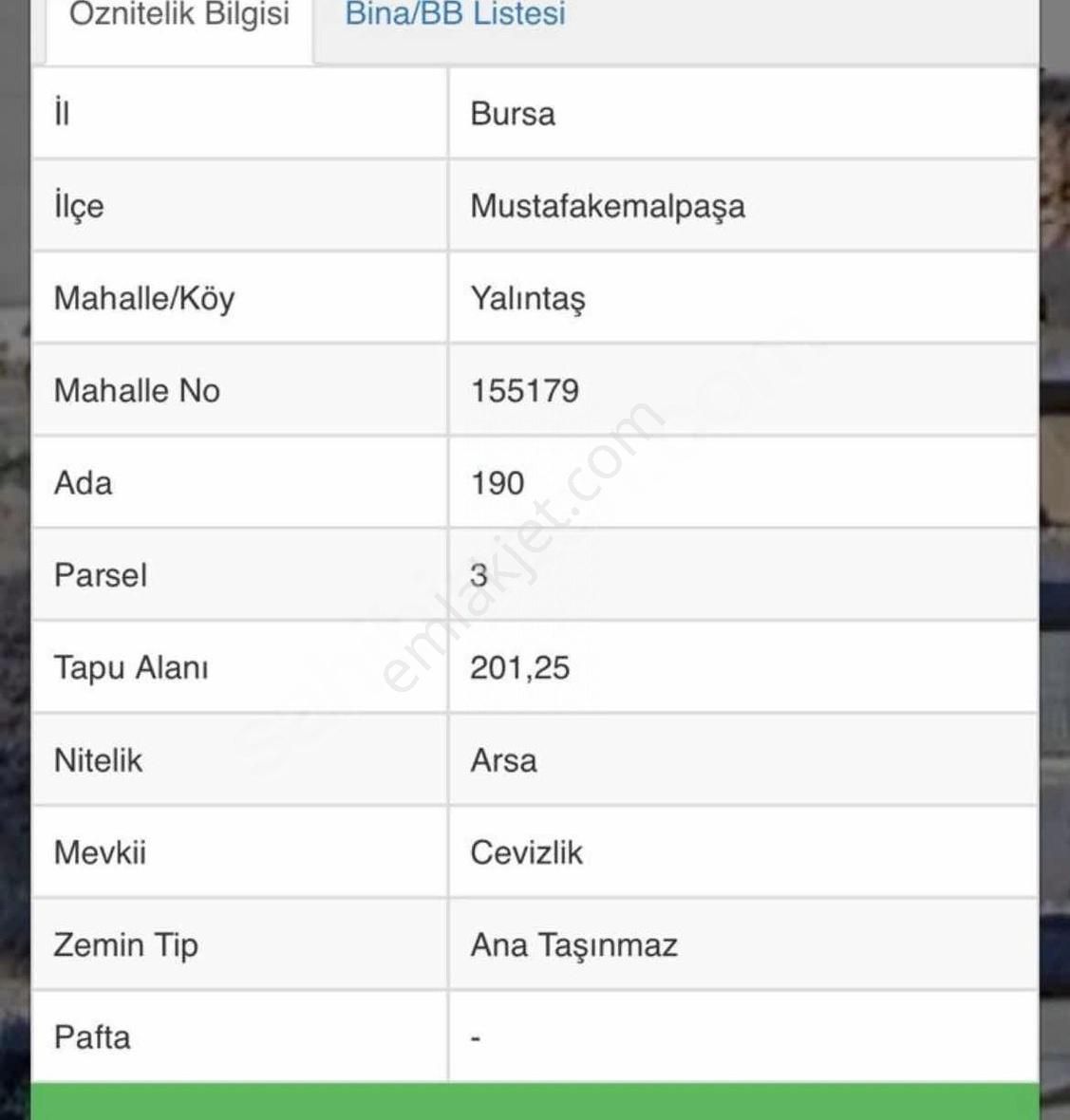Select the Mevkii value Cevizlik
The height and width of the screenshot is (1120, 1070).
click(x=526, y=853)
